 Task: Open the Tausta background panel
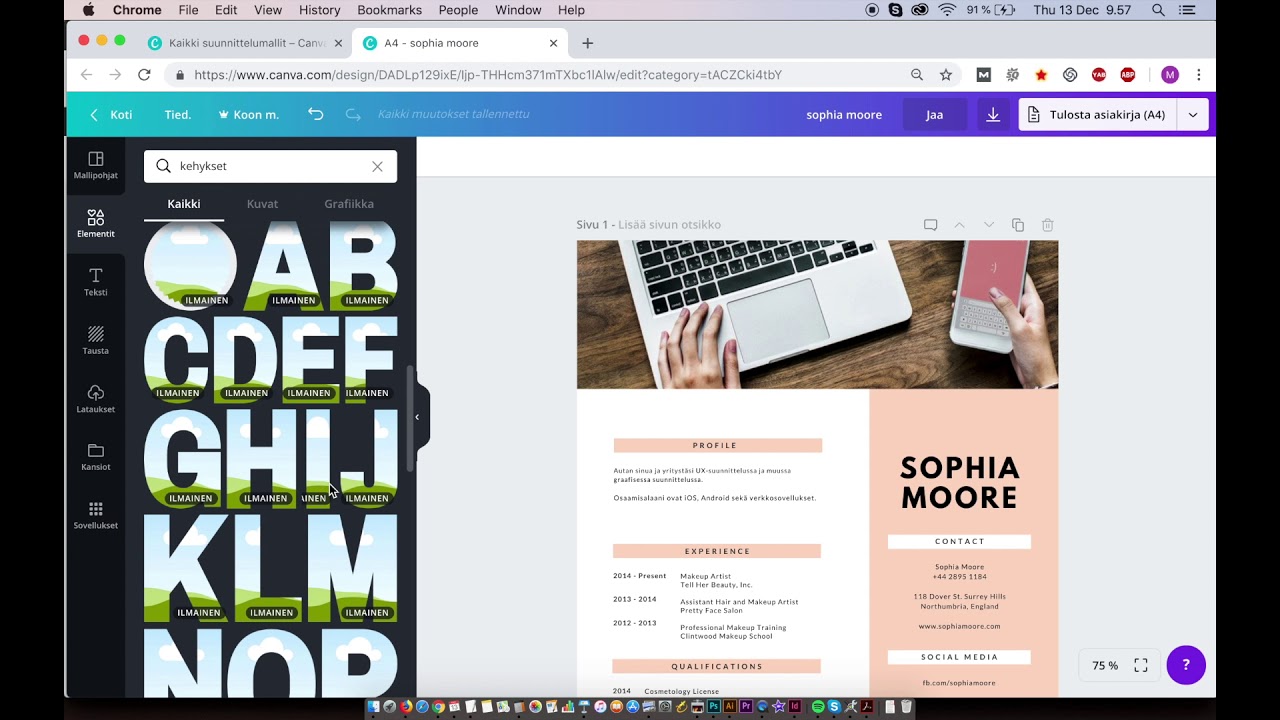click(95, 341)
